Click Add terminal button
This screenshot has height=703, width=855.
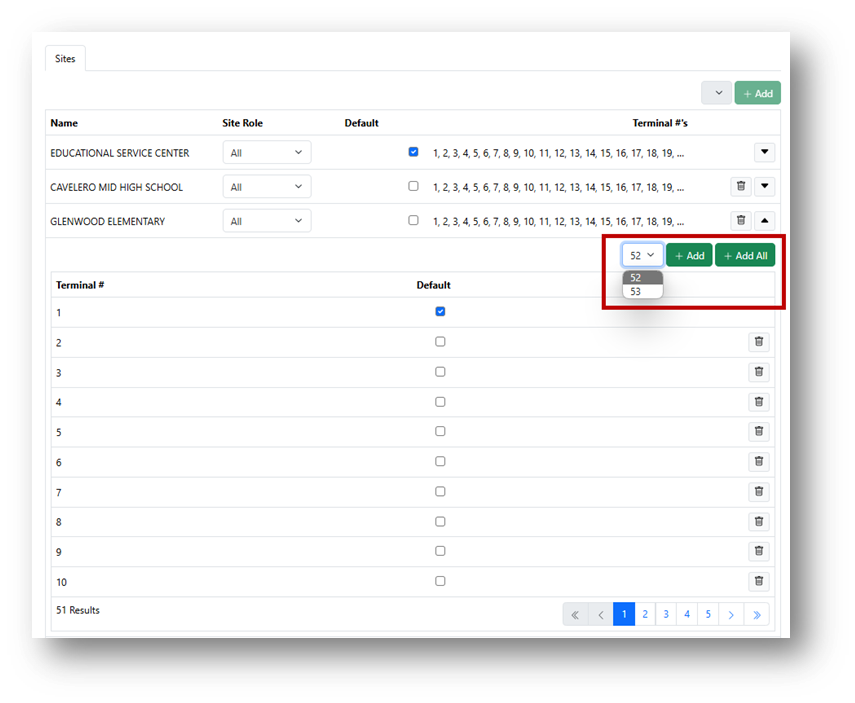click(x=689, y=255)
